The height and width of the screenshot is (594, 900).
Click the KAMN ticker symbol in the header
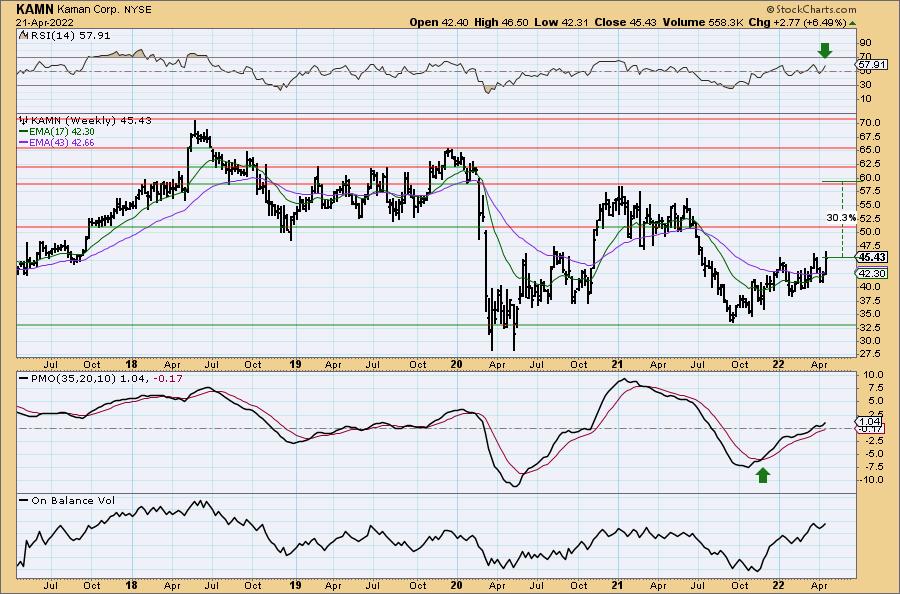click(x=36, y=9)
